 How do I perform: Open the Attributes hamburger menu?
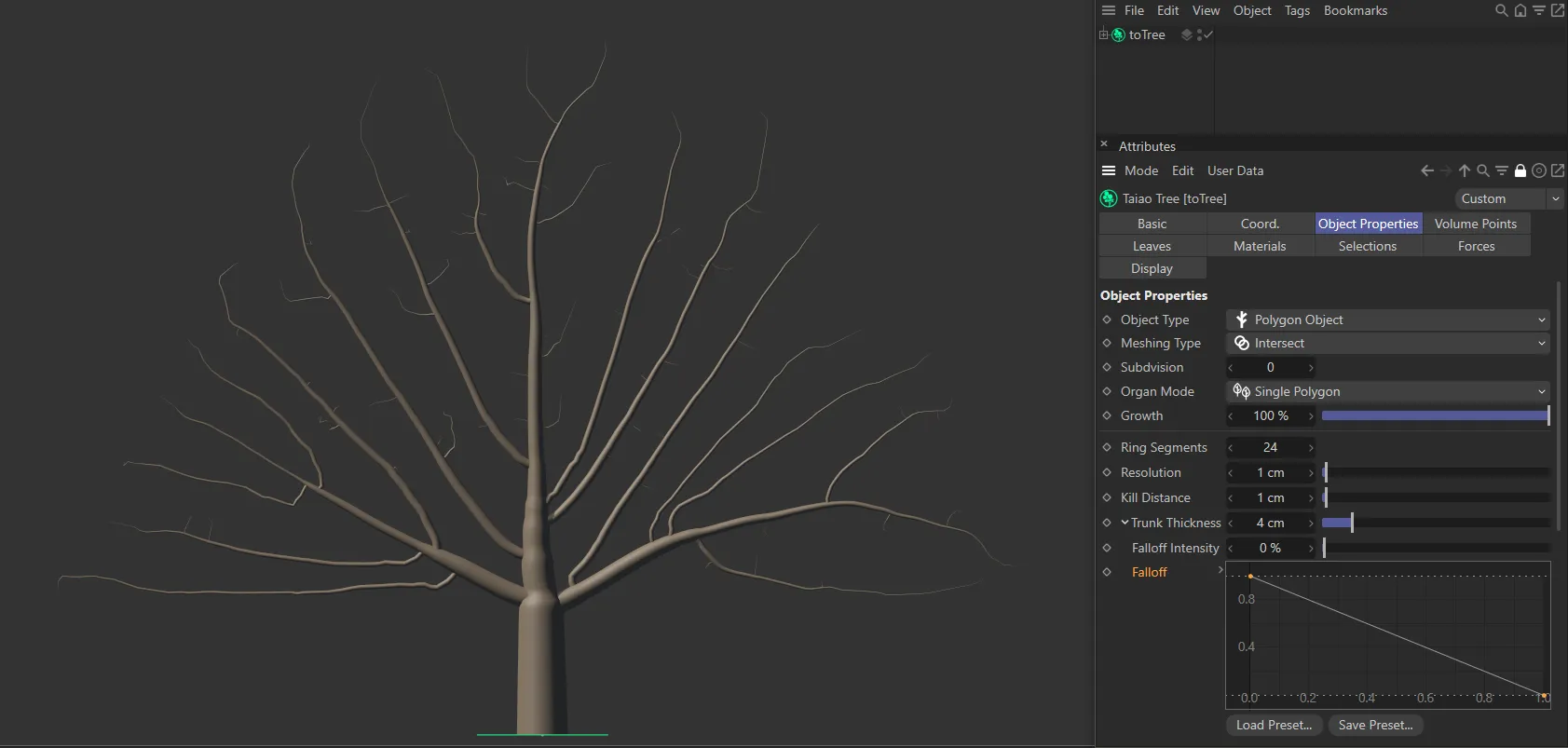coord(1109,170)
